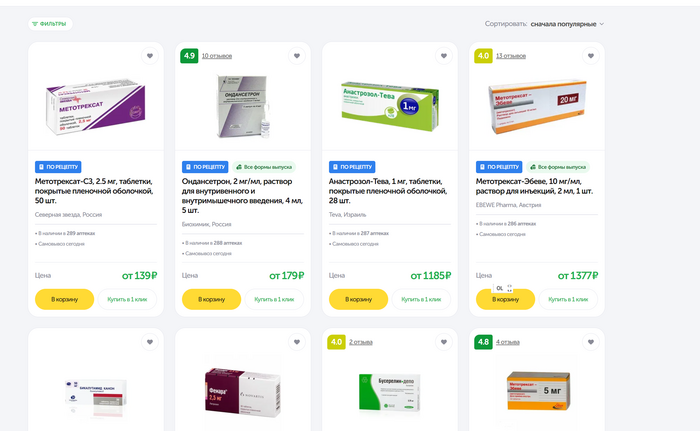
Task: Click heart icon on Бикалутамид Канон card
Action: [150, 342]
